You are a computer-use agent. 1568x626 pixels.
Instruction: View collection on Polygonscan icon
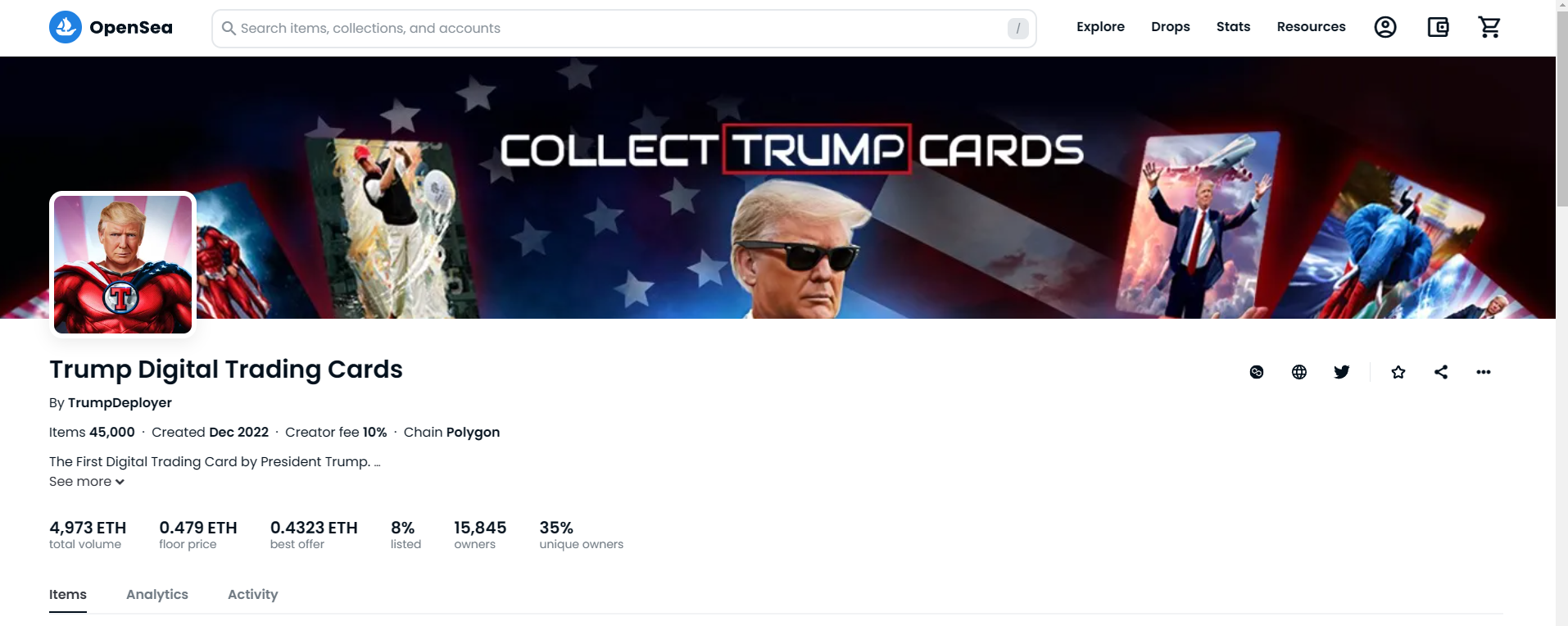pos(1257,372)
